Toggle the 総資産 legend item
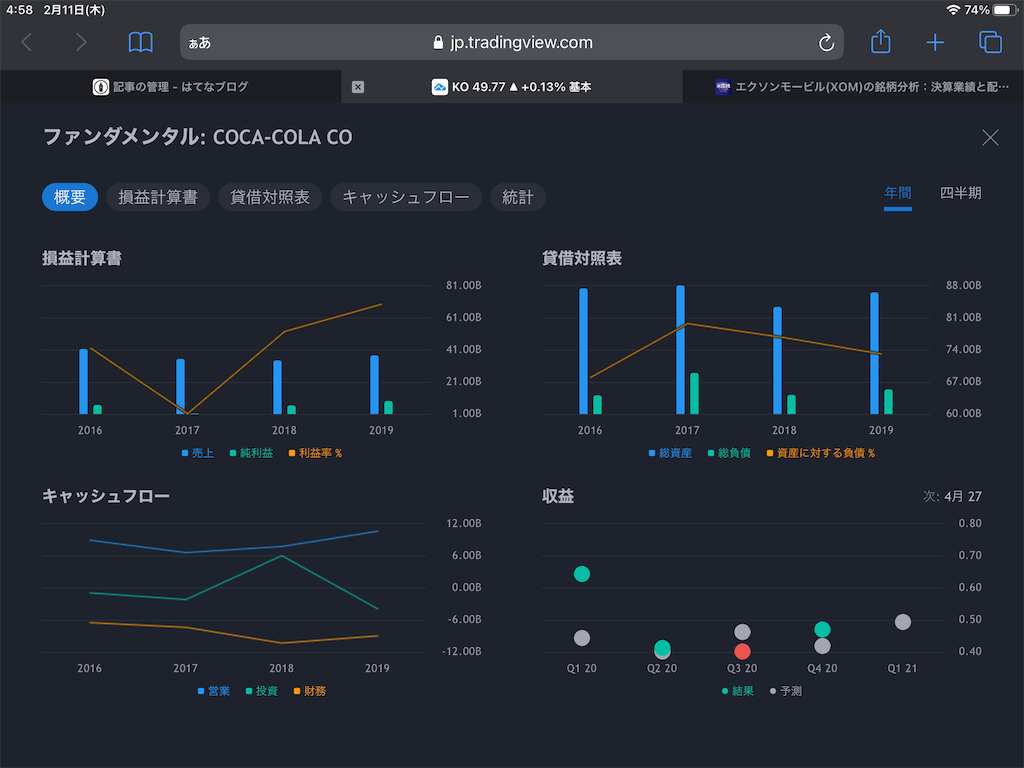1024x768 pixels. click(670, 453)
